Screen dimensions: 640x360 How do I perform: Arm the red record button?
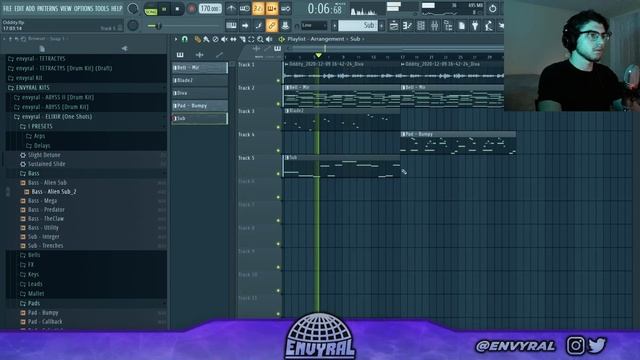pyautogui.click(x=191, y=9)
